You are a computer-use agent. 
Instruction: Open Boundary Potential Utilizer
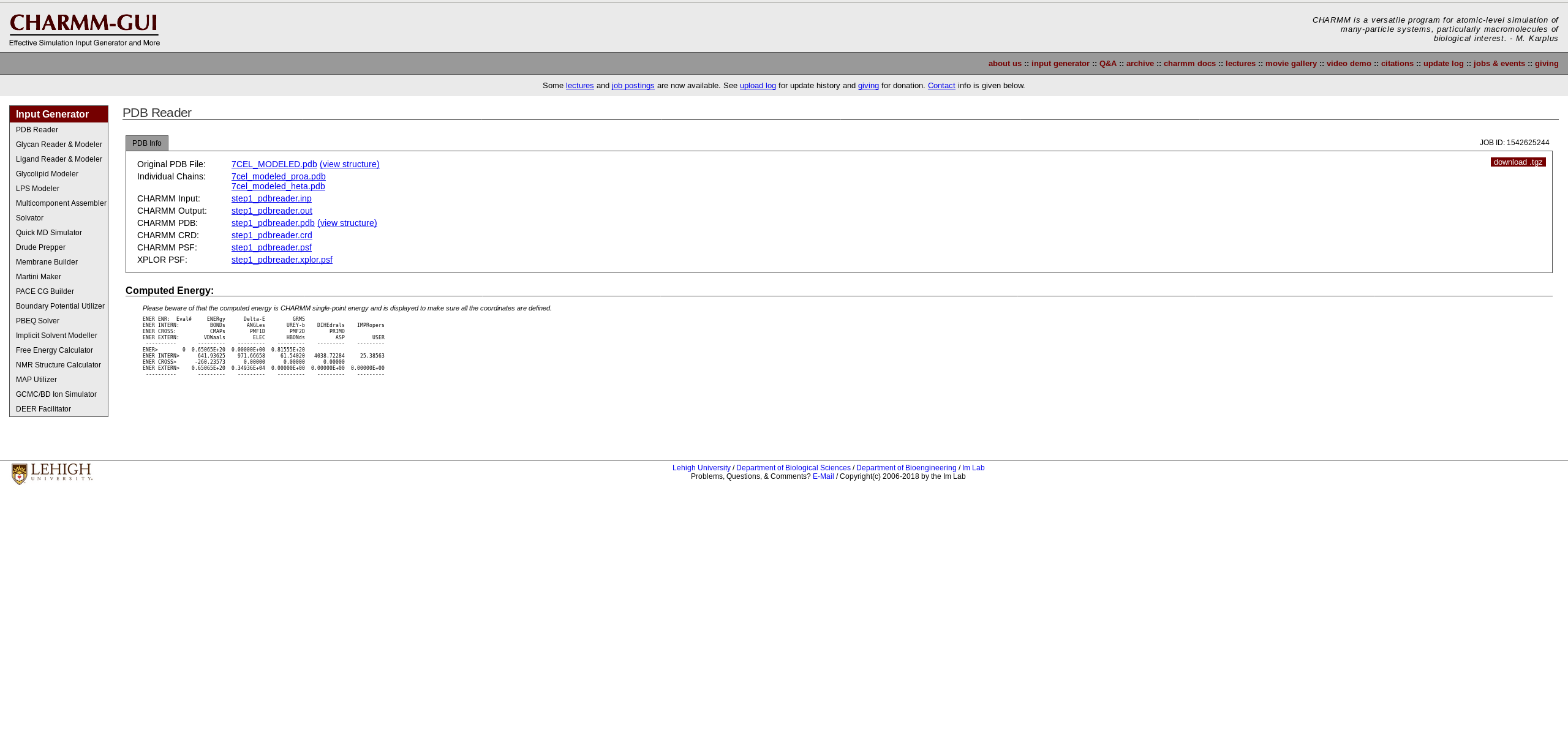pyautogui.click(x=59, y=306)
